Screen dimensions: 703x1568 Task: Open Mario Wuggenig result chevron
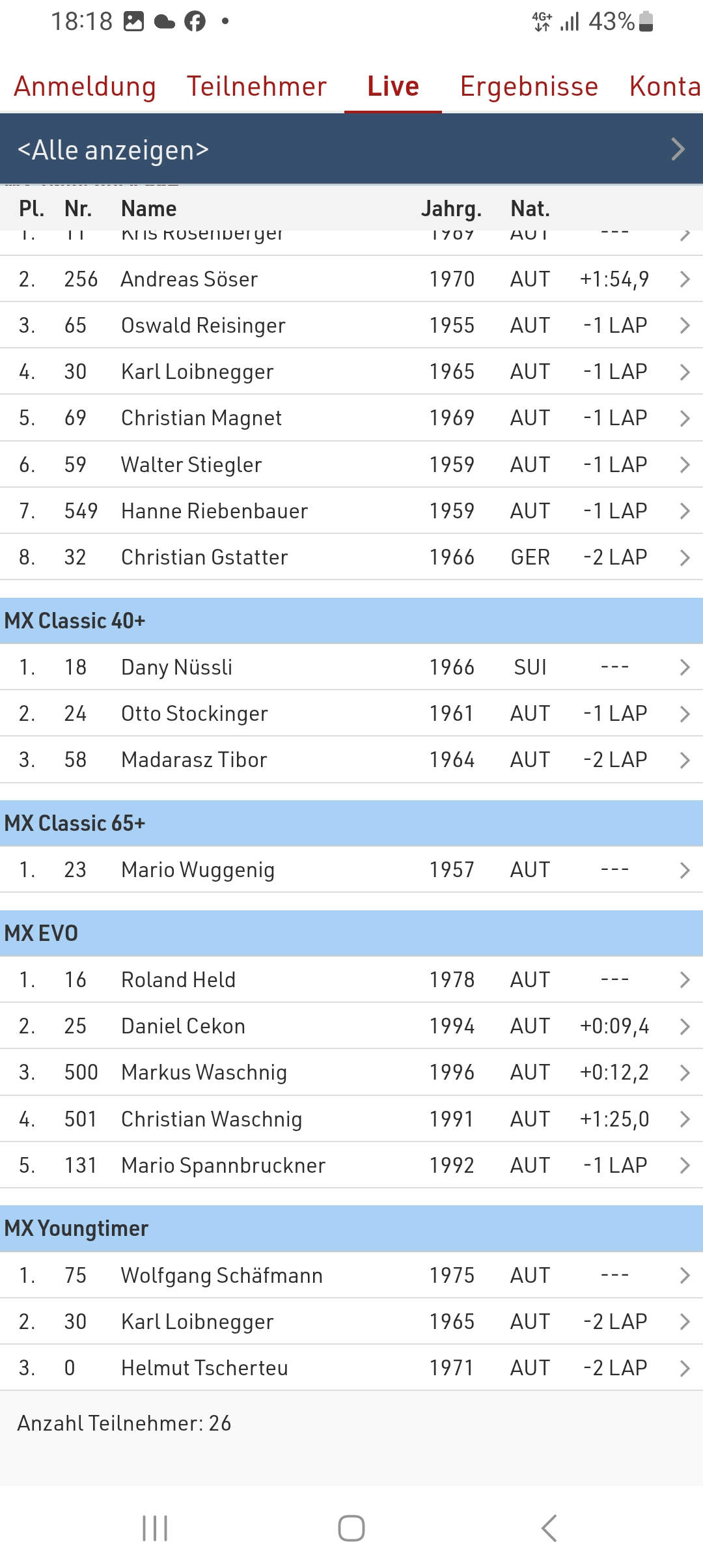[684, 870]
